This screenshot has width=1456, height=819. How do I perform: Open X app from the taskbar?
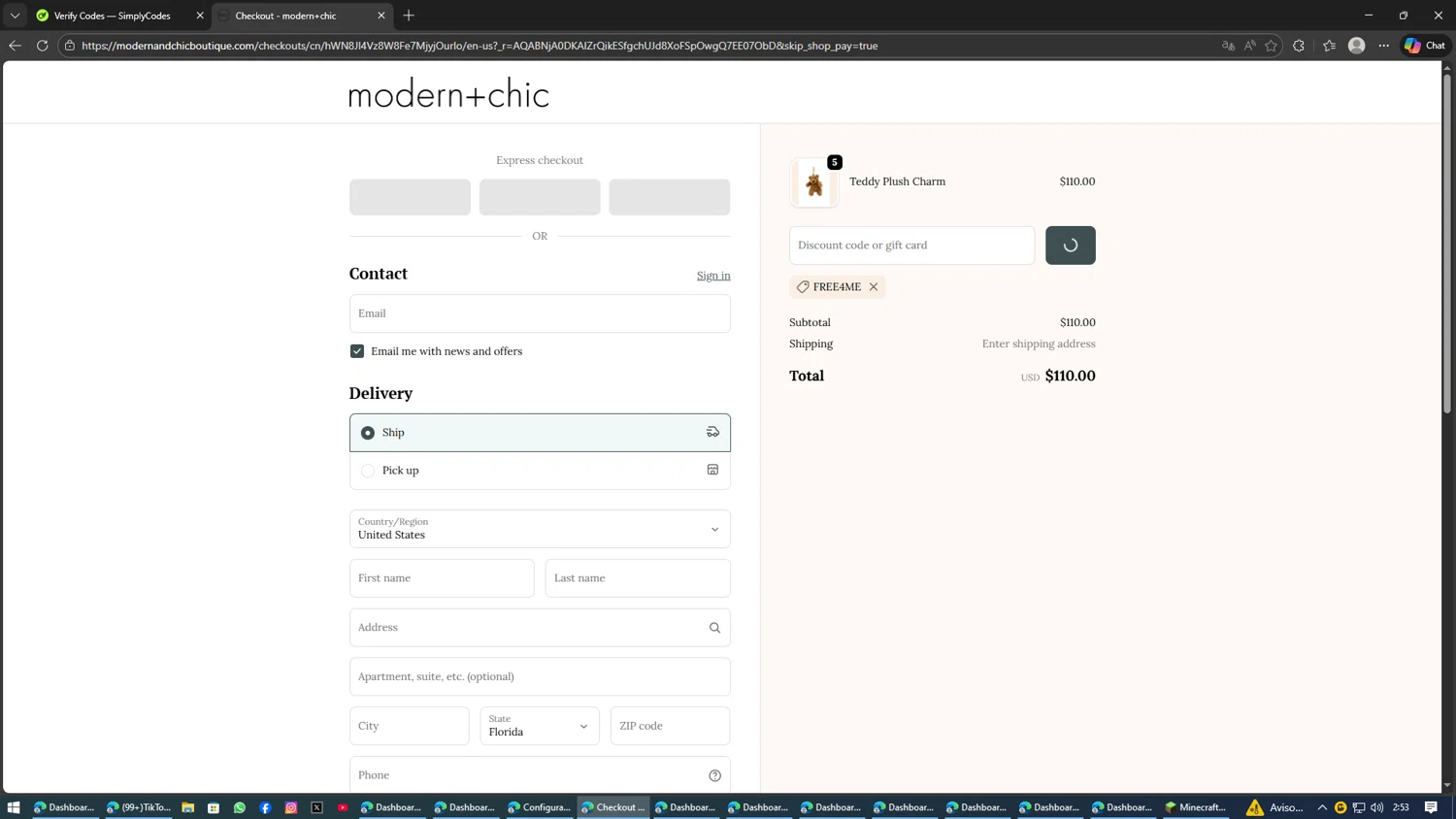(x=317, y=807)
